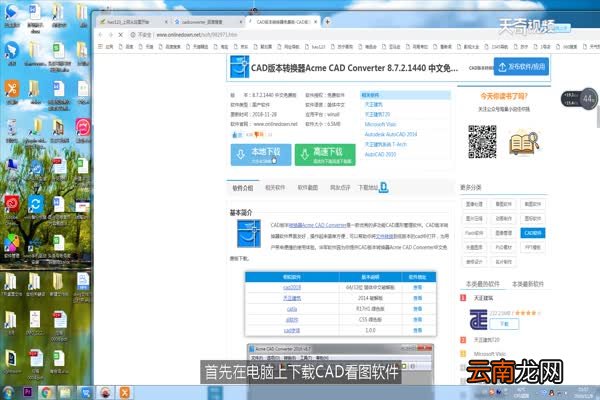Open Autodesk AutoCAD 2014 related link

coord(391,134)
